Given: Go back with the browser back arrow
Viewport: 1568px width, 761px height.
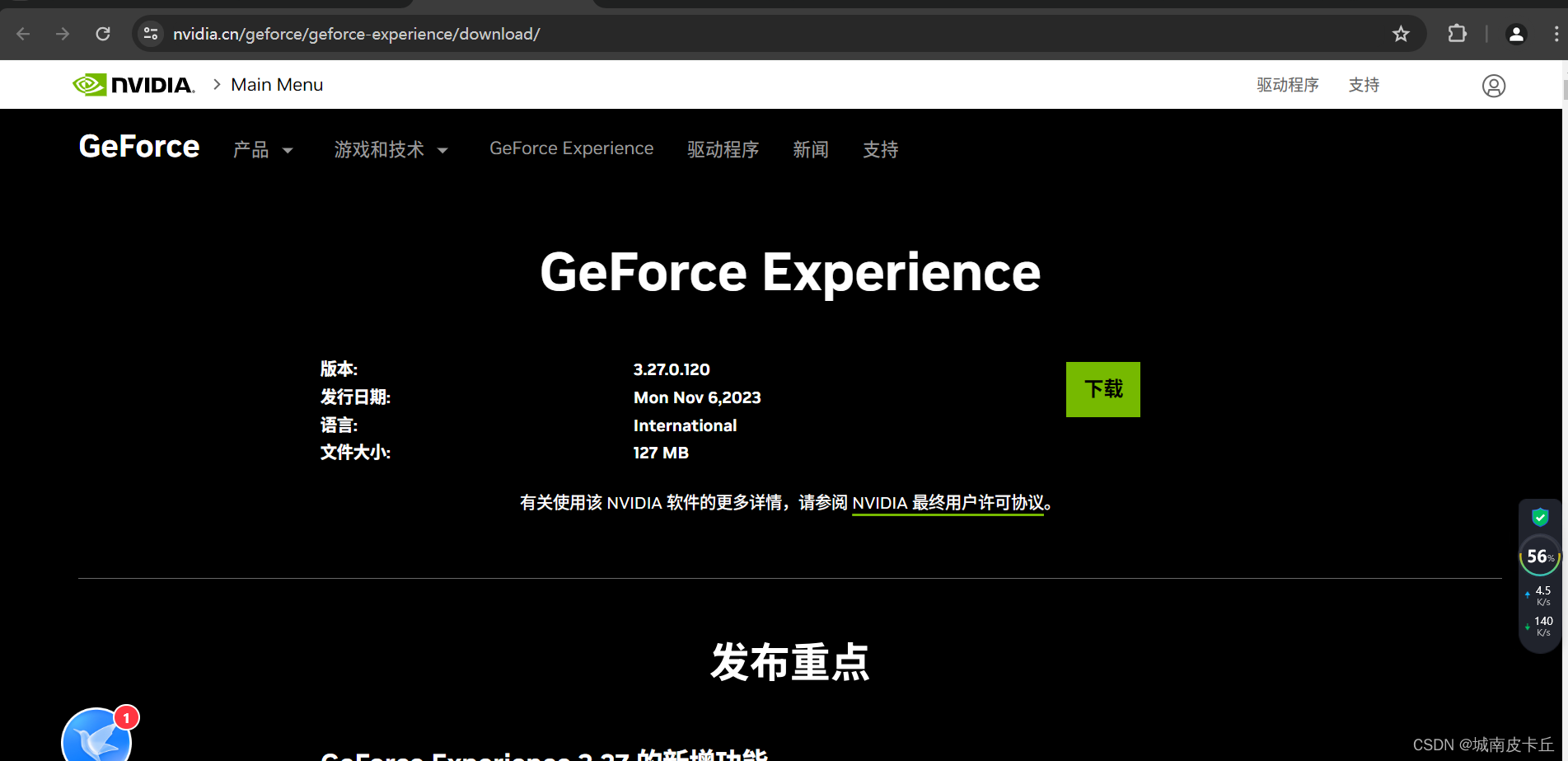Looking at the screenshot, I should click(x=23, y=34).
